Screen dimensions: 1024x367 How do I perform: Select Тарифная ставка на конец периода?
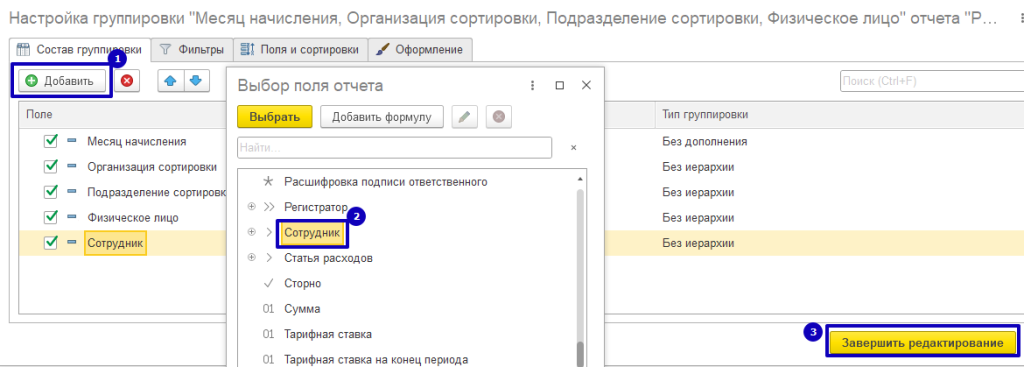[x=376, y=359]
